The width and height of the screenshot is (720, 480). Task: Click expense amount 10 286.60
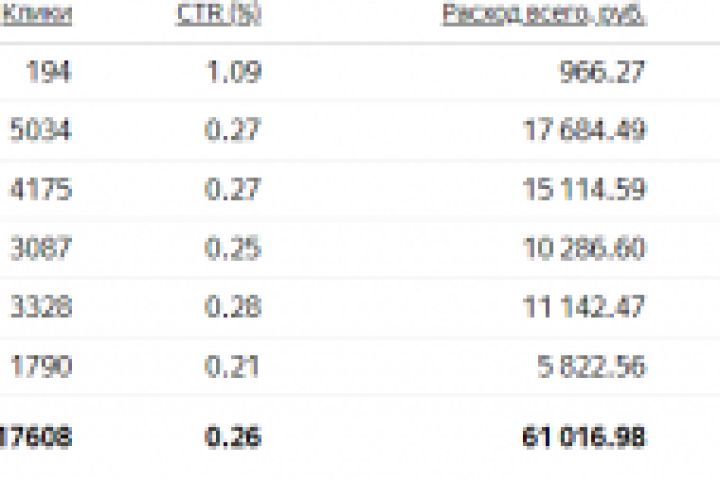click(x=584, y=247)
